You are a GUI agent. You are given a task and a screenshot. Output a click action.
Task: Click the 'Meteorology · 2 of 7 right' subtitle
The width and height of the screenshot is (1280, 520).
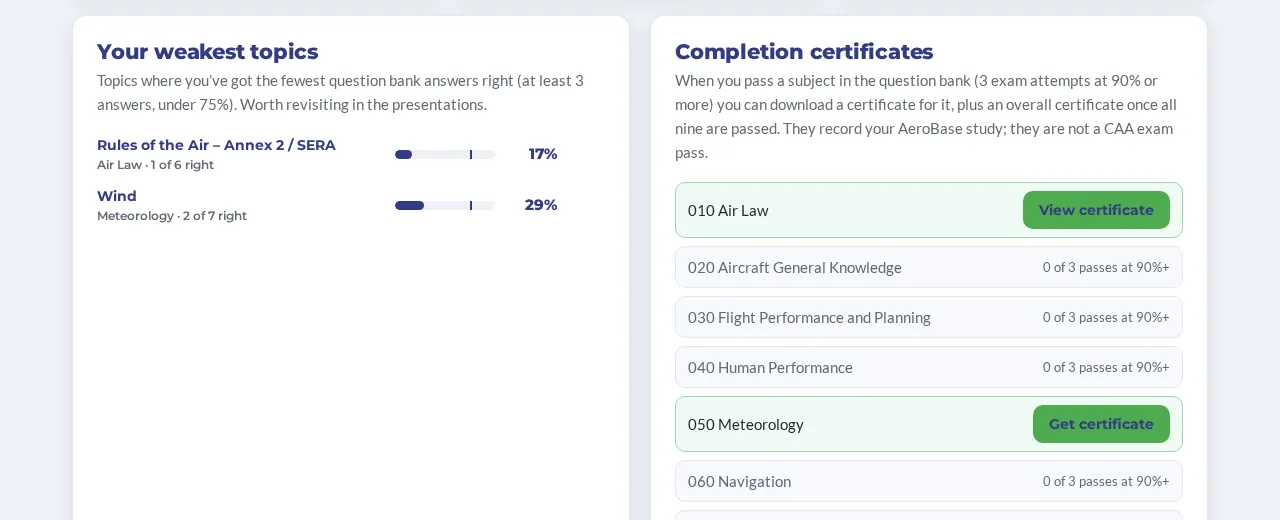[x=172, y=216]
